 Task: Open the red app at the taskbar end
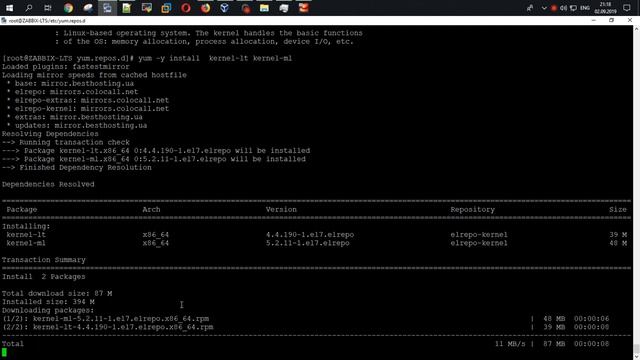[303, 8]
